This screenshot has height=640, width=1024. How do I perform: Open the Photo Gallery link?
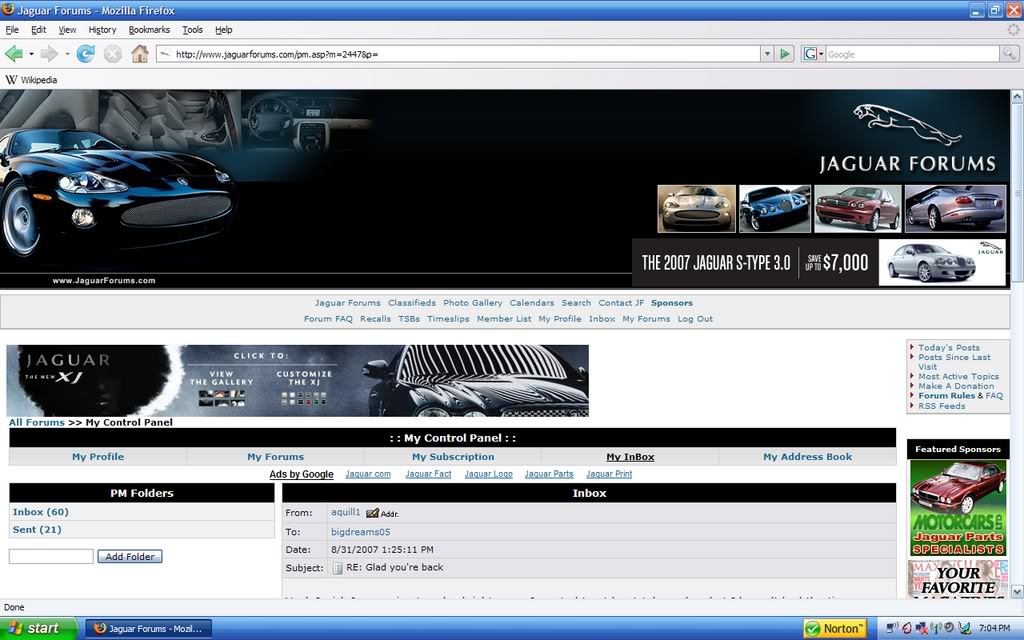pos(473,303)
